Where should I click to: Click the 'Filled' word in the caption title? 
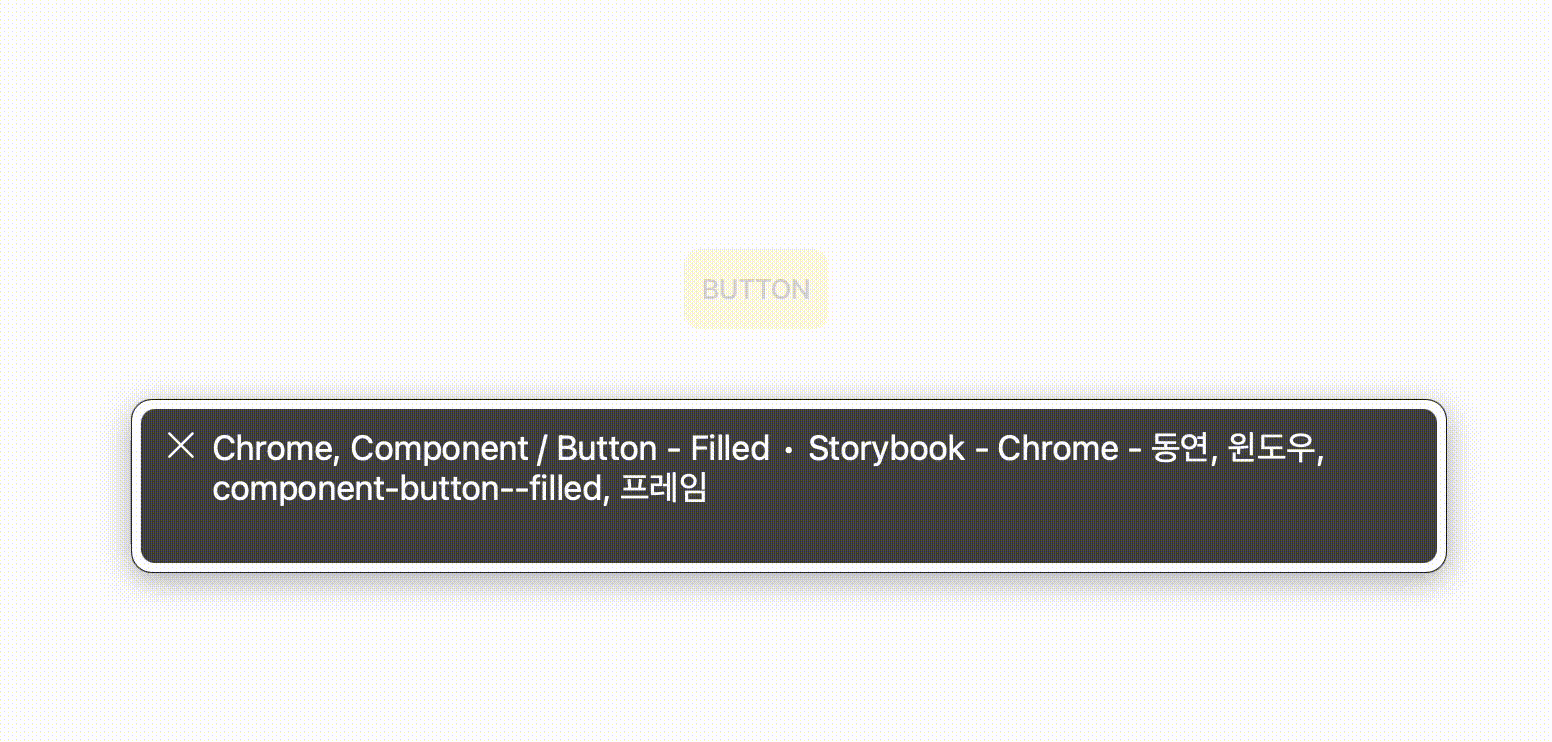(x=730, y=449)
